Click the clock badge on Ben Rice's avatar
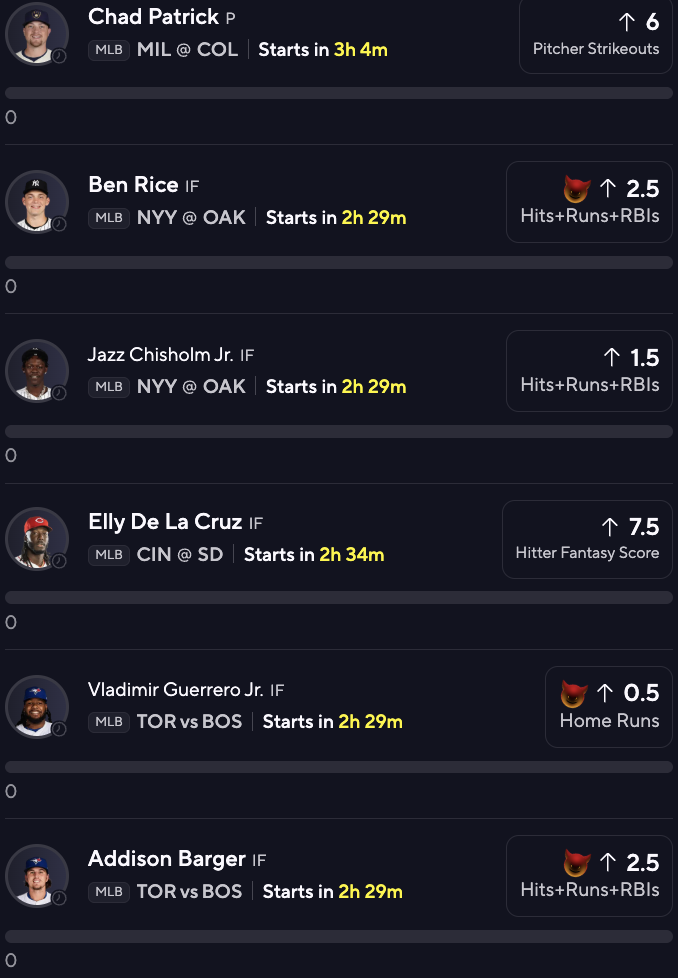 59,224
